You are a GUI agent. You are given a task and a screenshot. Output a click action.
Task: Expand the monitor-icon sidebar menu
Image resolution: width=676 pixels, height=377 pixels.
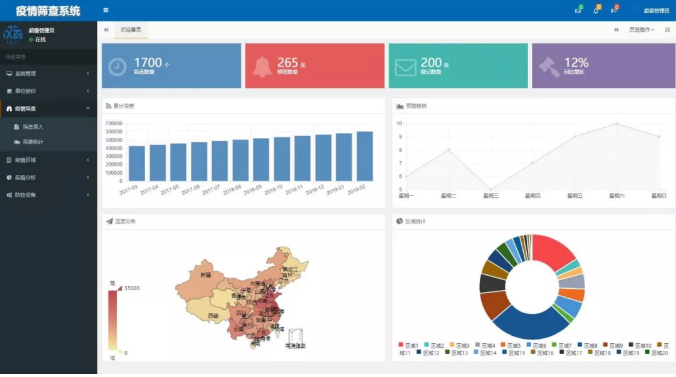(x=48, y=74)
